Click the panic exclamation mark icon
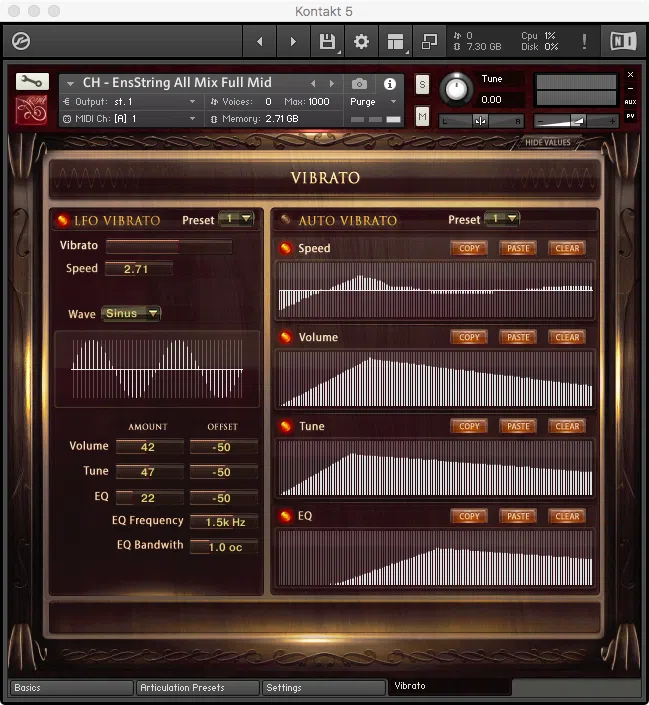Screen dimensions: 649x705 [x=584, y=42]
